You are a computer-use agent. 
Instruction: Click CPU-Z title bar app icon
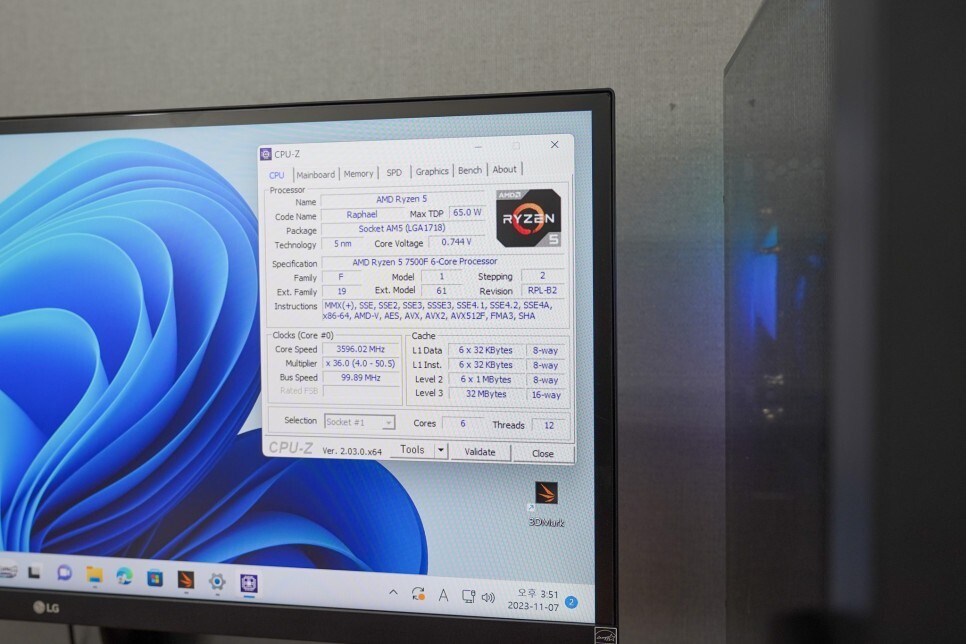coord(266,154)
